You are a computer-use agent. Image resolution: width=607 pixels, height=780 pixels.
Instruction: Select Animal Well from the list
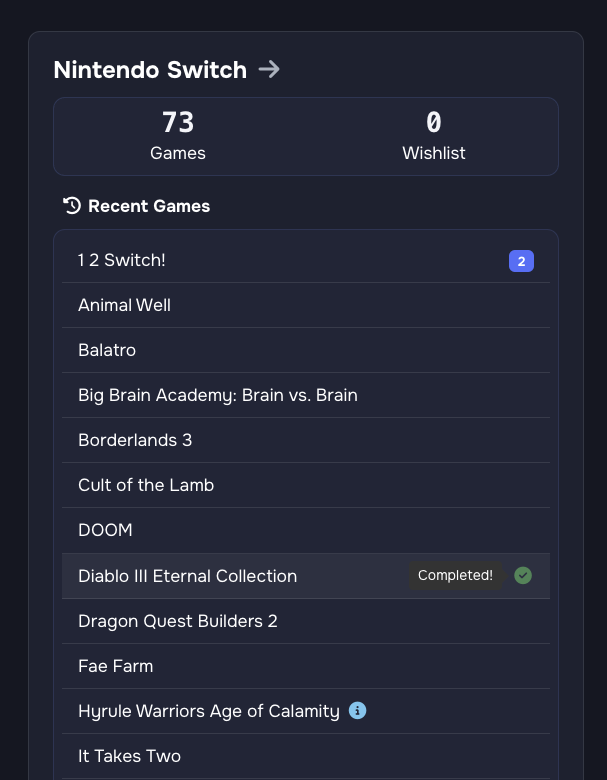pos(124,305)
